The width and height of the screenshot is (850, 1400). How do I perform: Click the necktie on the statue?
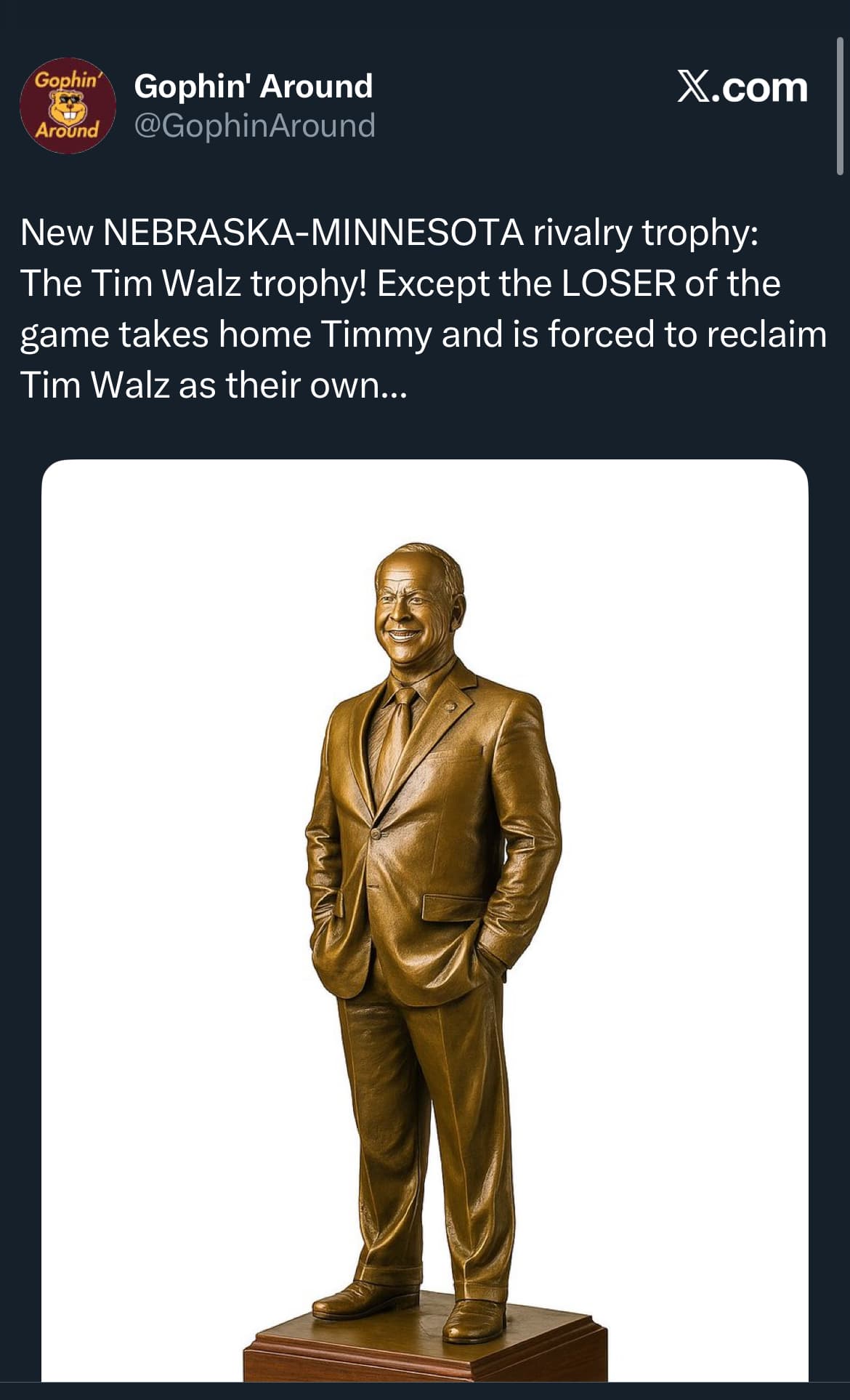[x=396, y=734]
